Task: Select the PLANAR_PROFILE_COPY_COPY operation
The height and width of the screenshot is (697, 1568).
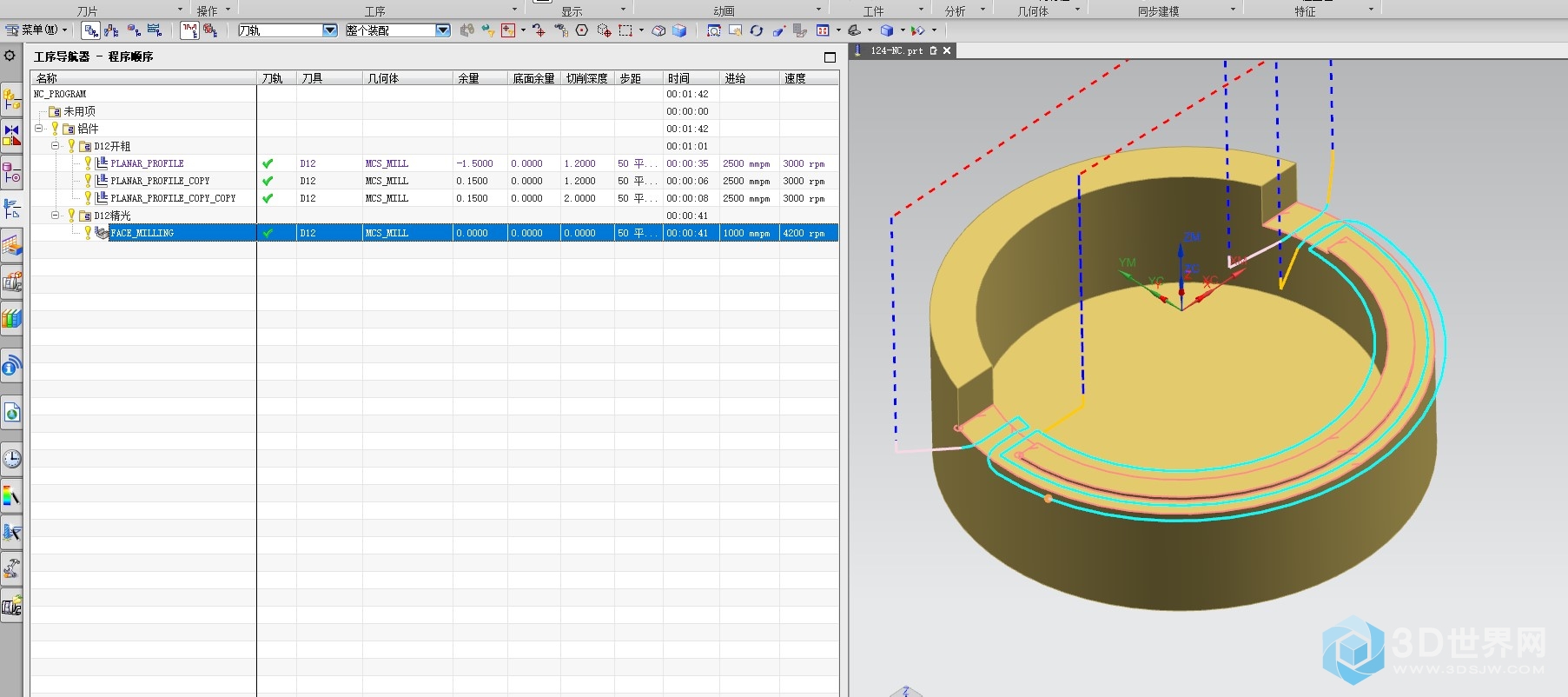Action: click(x=173, y=198)
